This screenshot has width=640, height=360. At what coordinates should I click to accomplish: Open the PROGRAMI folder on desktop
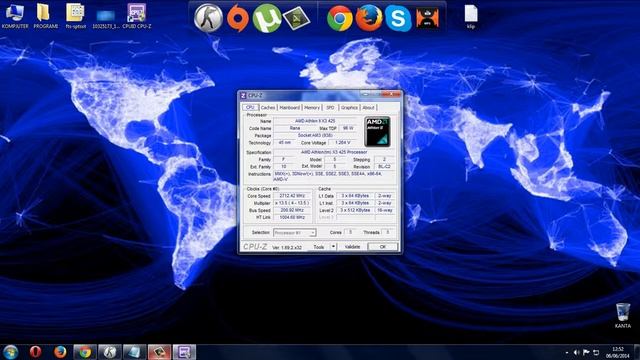45,16
